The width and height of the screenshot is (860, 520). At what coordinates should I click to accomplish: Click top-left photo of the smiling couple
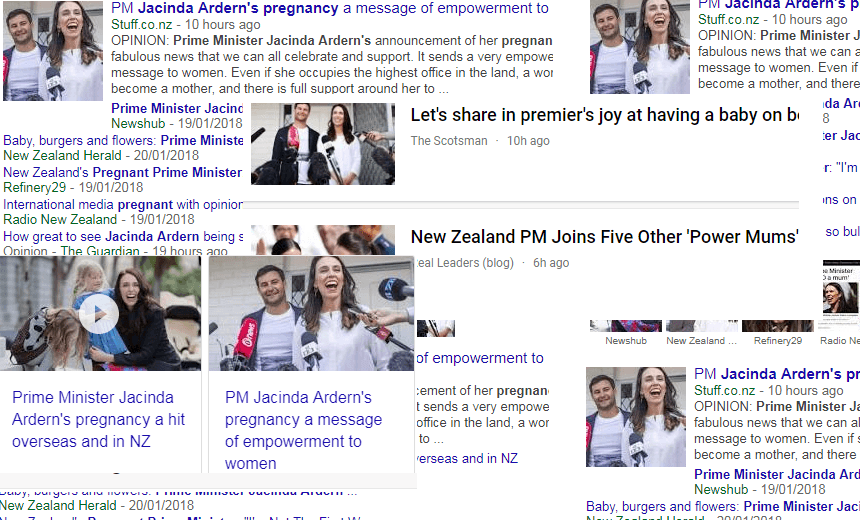pyautogui.click(x=53, y=50)
